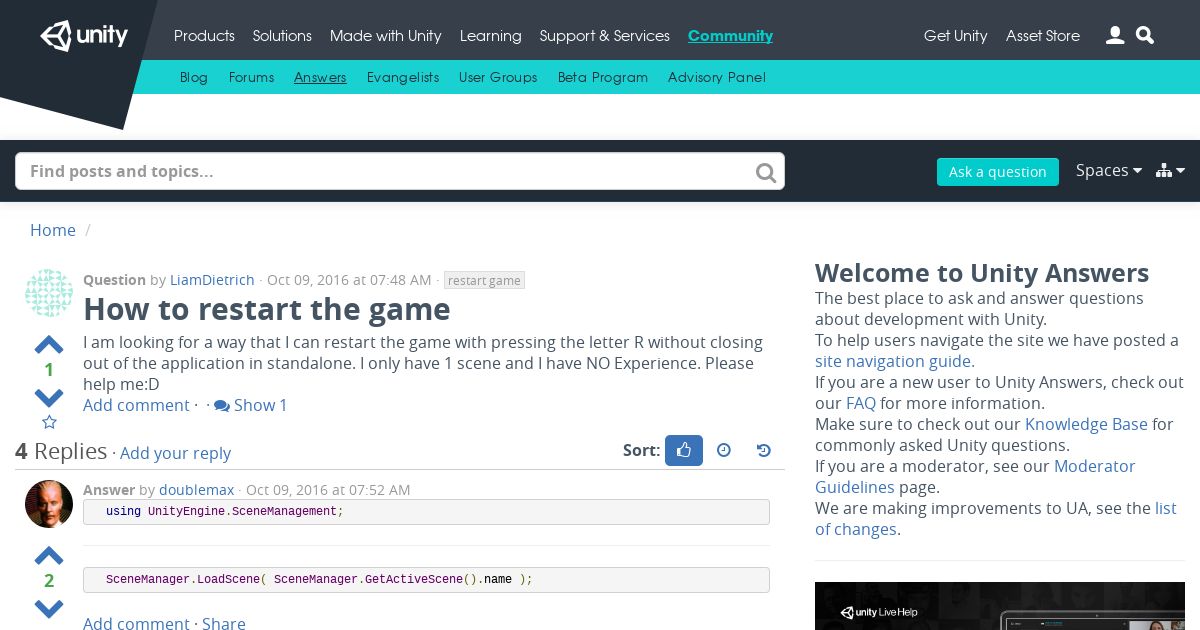
Task: Sort replies by date clock icon
Action: (724, 450)
